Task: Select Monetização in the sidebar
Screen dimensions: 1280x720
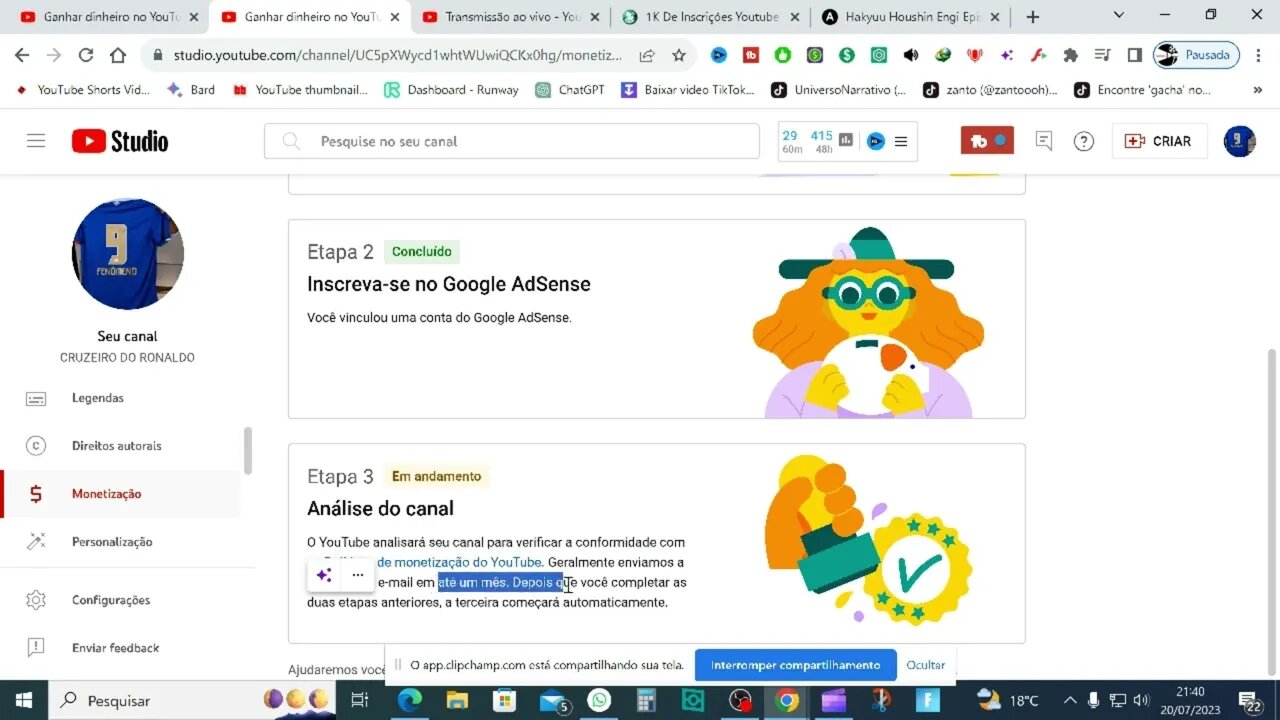Action: click(120, 494)
